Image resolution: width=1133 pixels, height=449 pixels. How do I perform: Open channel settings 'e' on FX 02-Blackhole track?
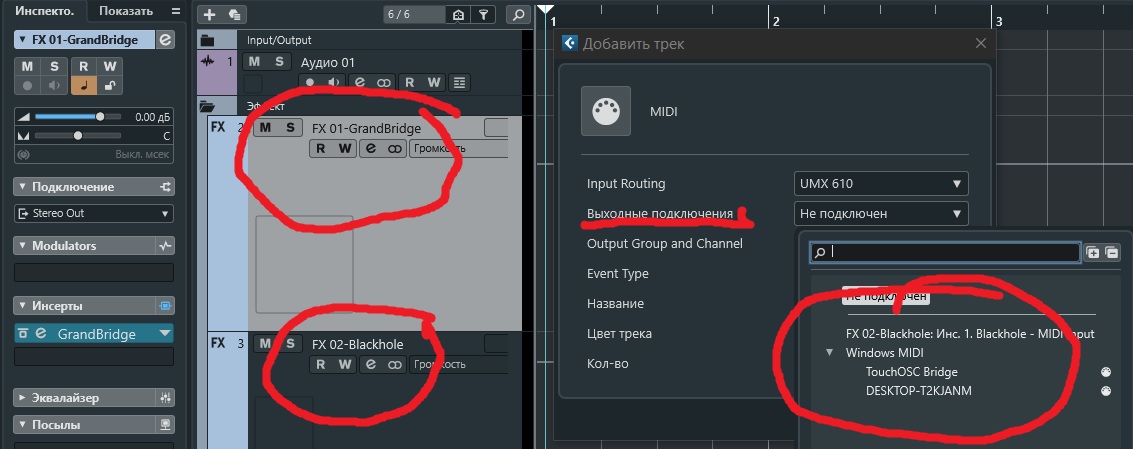click(371, 364)
